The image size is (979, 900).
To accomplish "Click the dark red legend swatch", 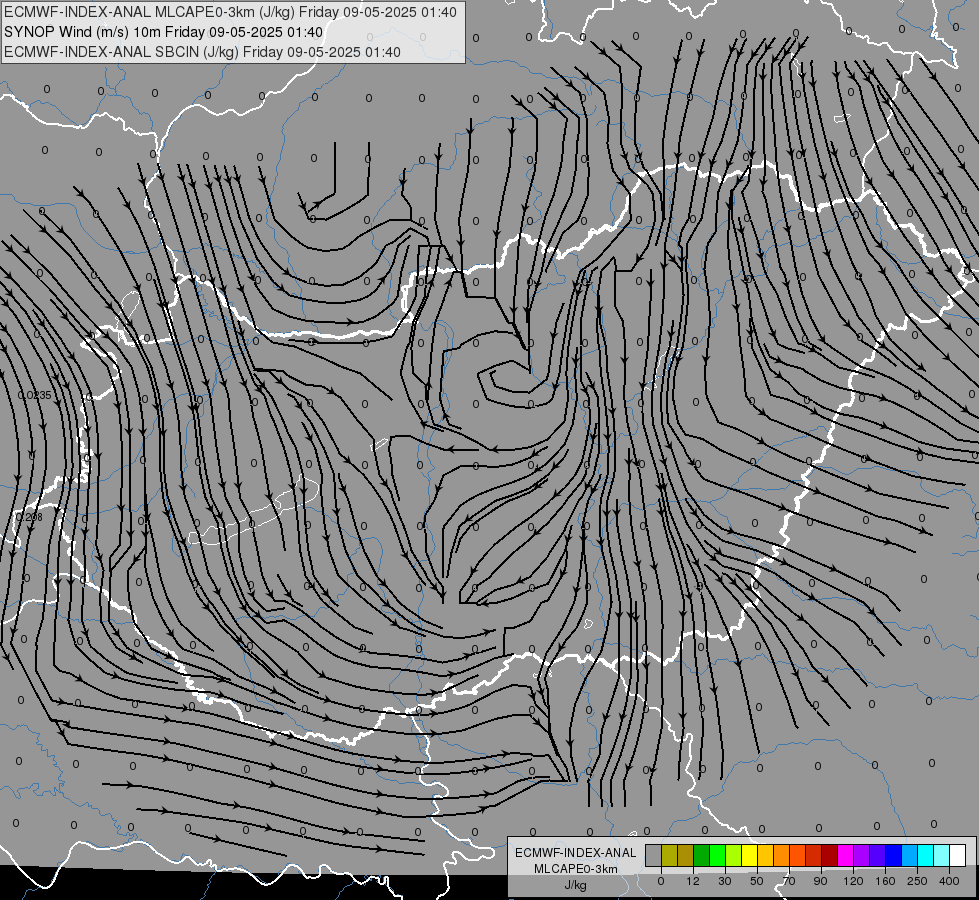I will (x=830, y=855).
